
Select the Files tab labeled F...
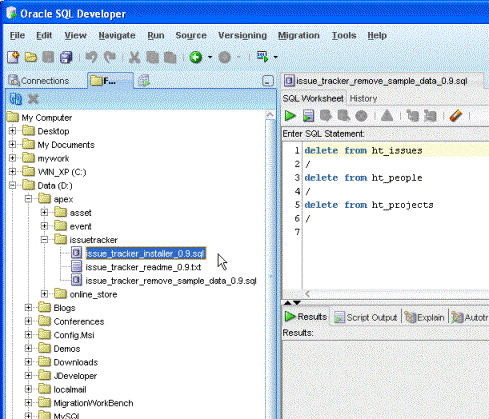pyautogui.click(x=110, y=81)
